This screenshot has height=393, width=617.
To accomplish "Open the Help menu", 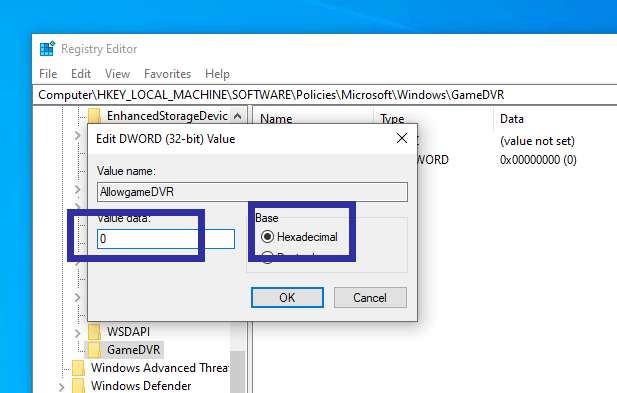I will point(217,74).
